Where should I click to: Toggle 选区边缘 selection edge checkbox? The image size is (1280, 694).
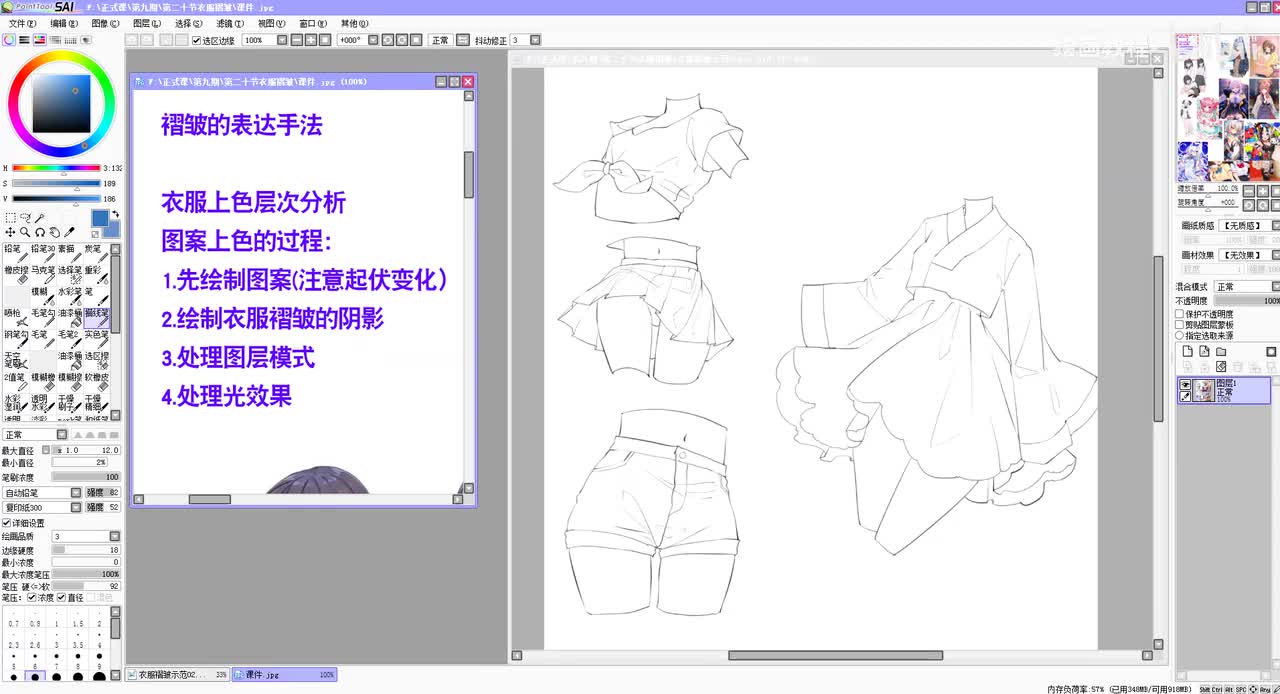[196, 40]
